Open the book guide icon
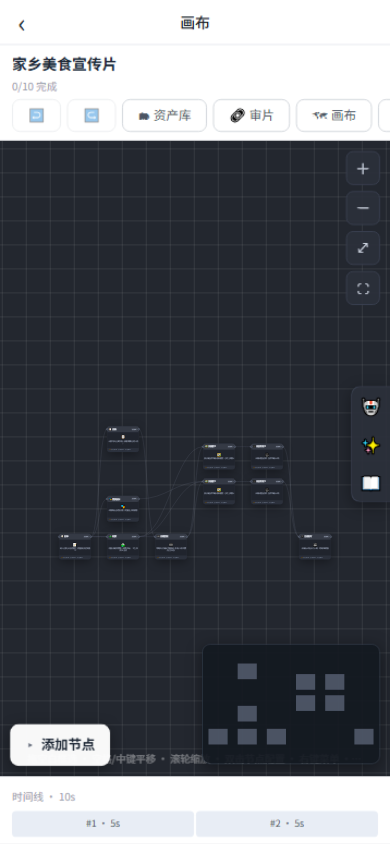 tap(371, 483)
